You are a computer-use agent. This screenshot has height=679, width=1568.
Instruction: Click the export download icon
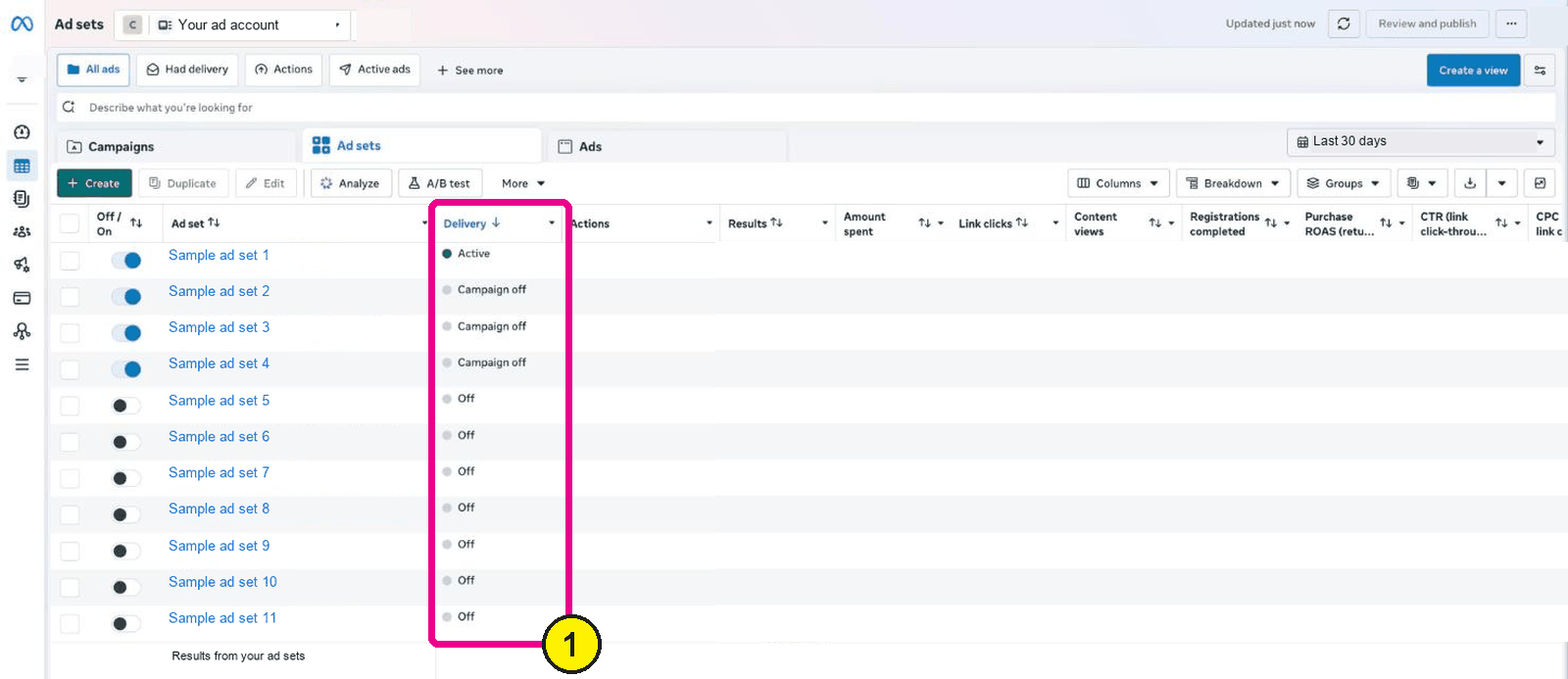click(x=1470, y=183)
